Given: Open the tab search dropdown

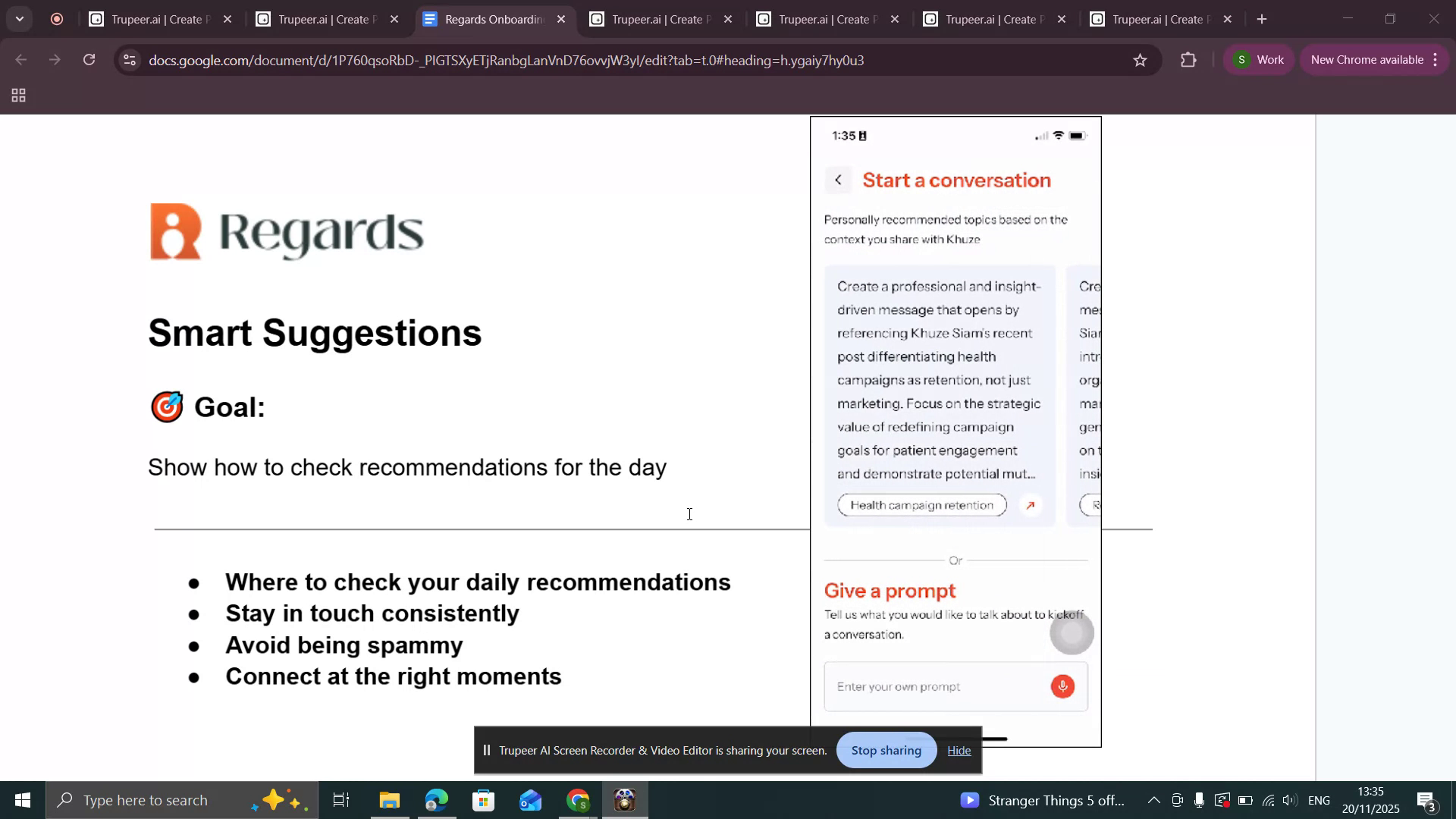Looking at the screenshot, I should tap(20, 18).
